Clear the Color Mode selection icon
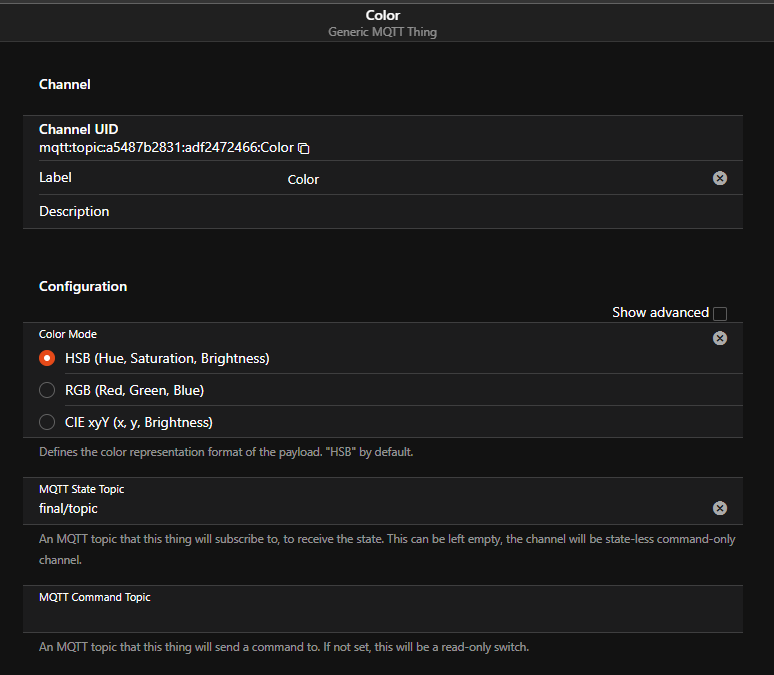Screen dimensions: 774x675 (x=720, y=338)
